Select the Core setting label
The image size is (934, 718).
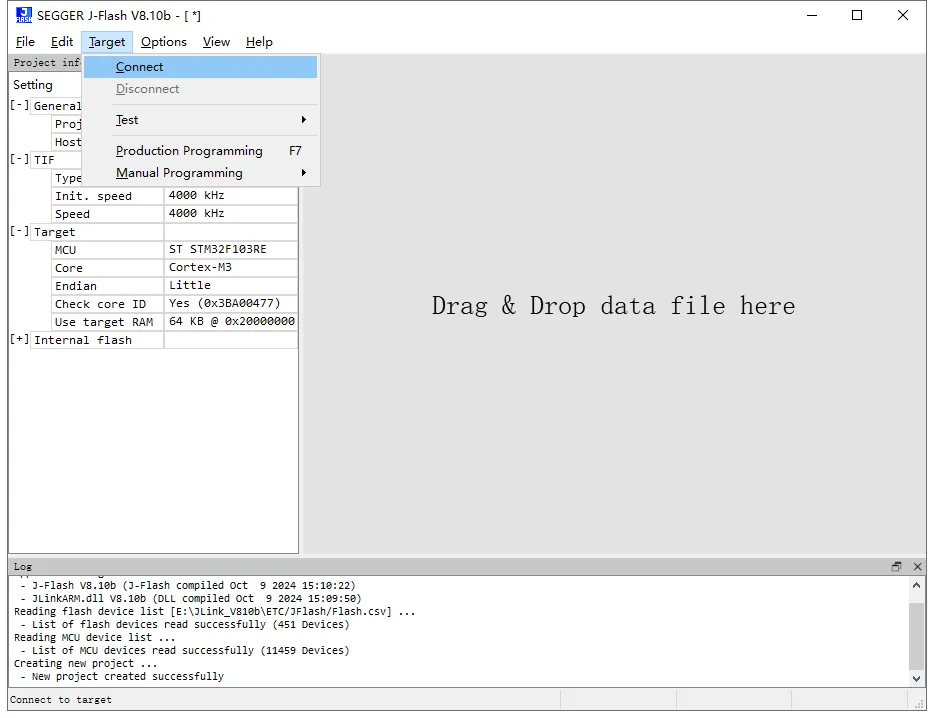[x=108, y=268]
